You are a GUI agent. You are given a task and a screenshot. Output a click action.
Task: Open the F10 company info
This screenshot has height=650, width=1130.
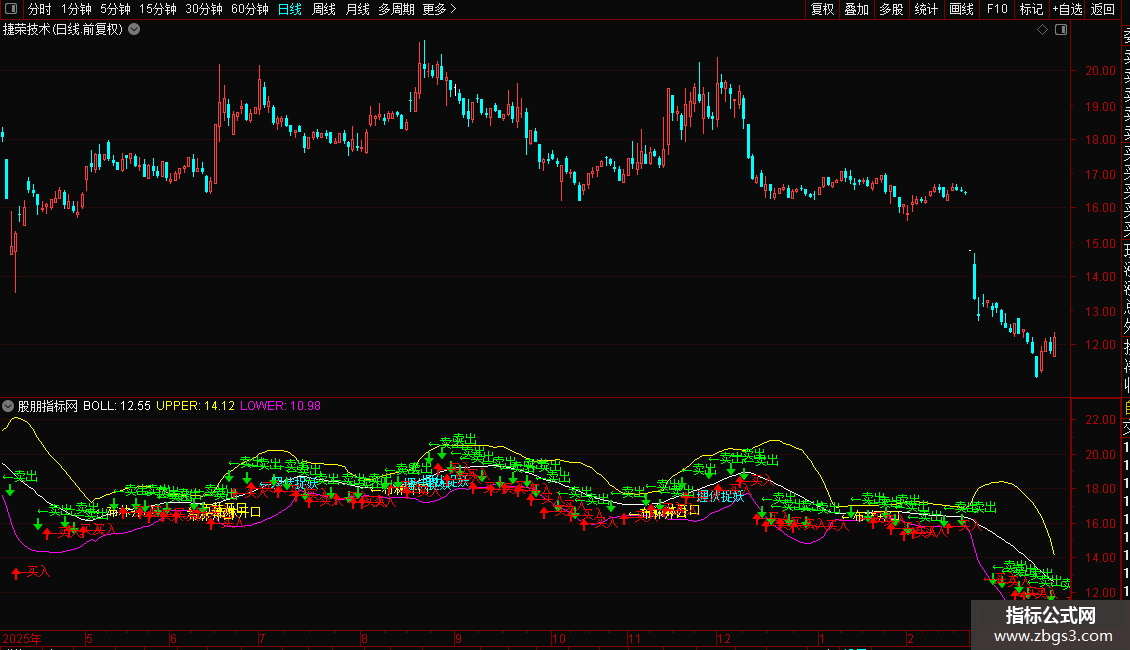tap(997, 9)
